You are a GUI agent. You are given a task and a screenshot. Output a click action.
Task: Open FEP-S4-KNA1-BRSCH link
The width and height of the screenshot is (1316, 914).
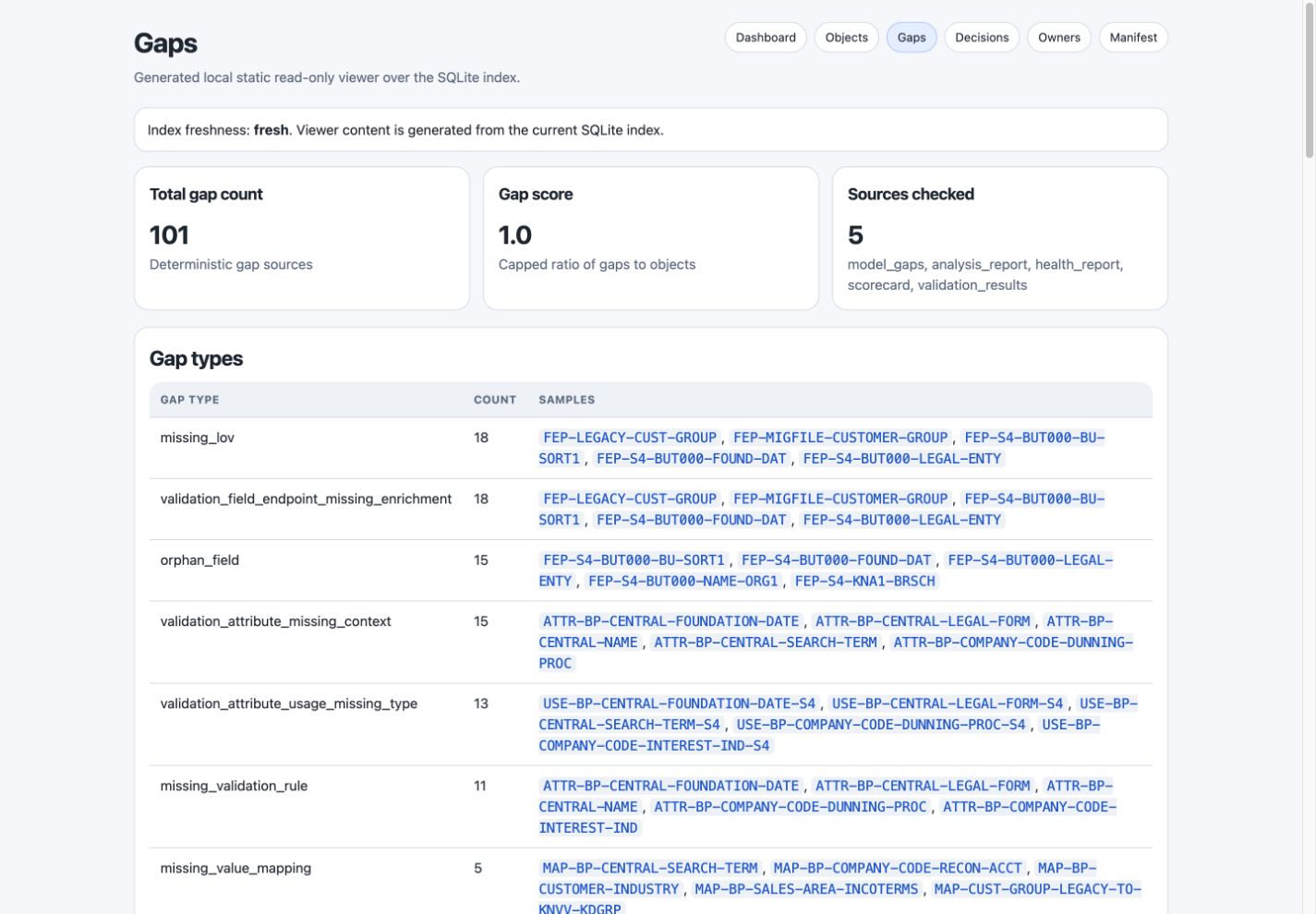point(865,582)
